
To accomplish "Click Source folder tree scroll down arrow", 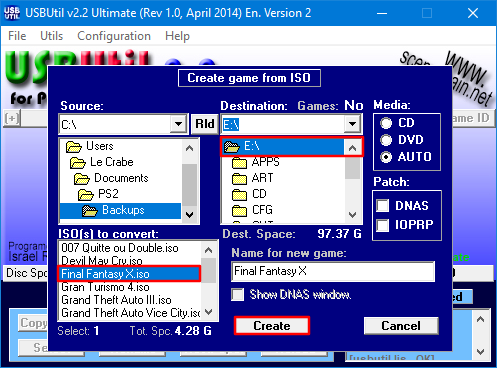I will pos(189,214).
